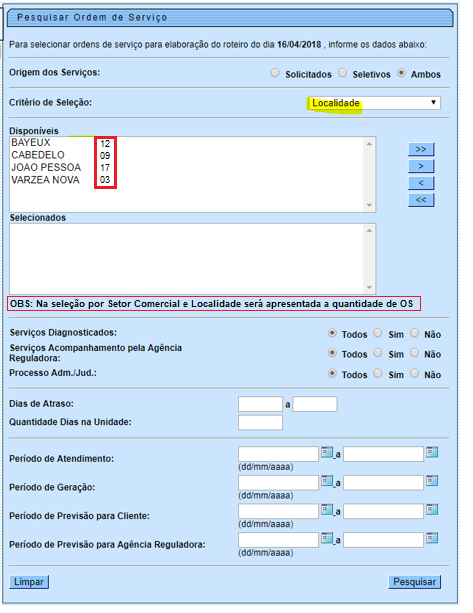Image resolution: width=473 pixels, height=613 pixels.
Task: Focus the Período de Atendimento end date field
Action: tap(383, 454)
